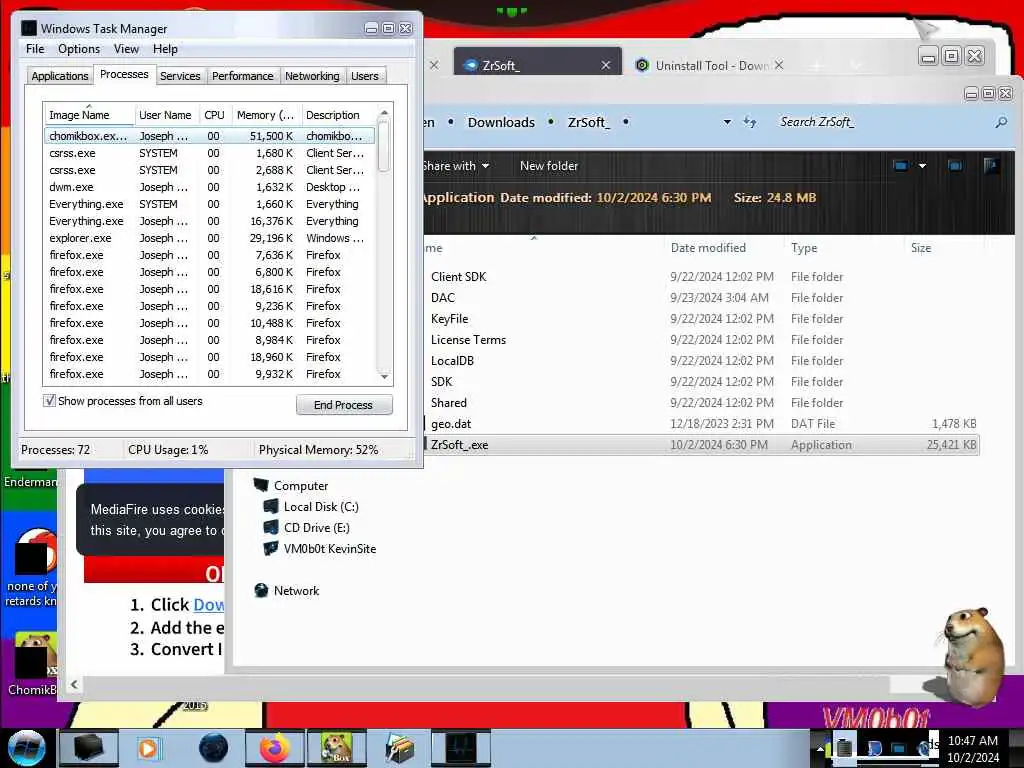Open the Windows Start orb
This screenshot has width=1024, height=768.
26,748
